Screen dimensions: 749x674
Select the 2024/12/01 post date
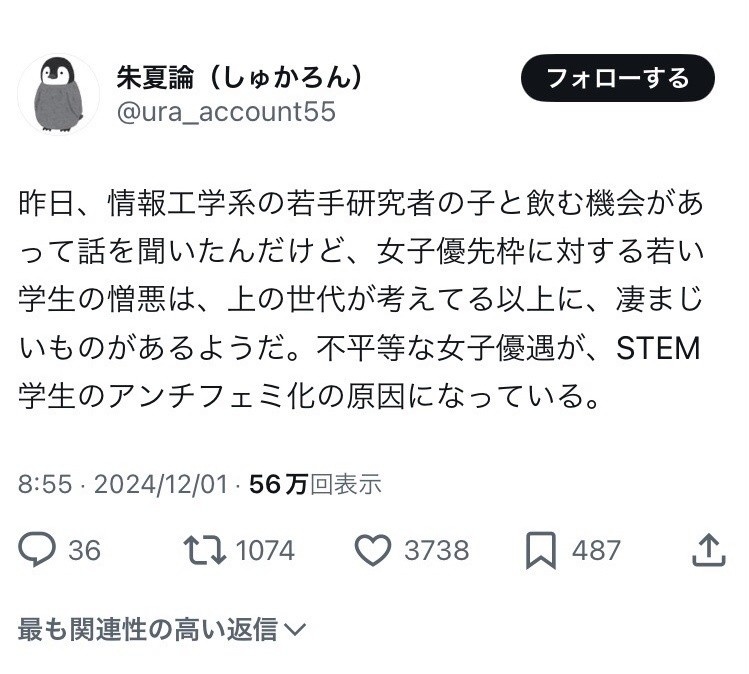[x=161, y=484]
